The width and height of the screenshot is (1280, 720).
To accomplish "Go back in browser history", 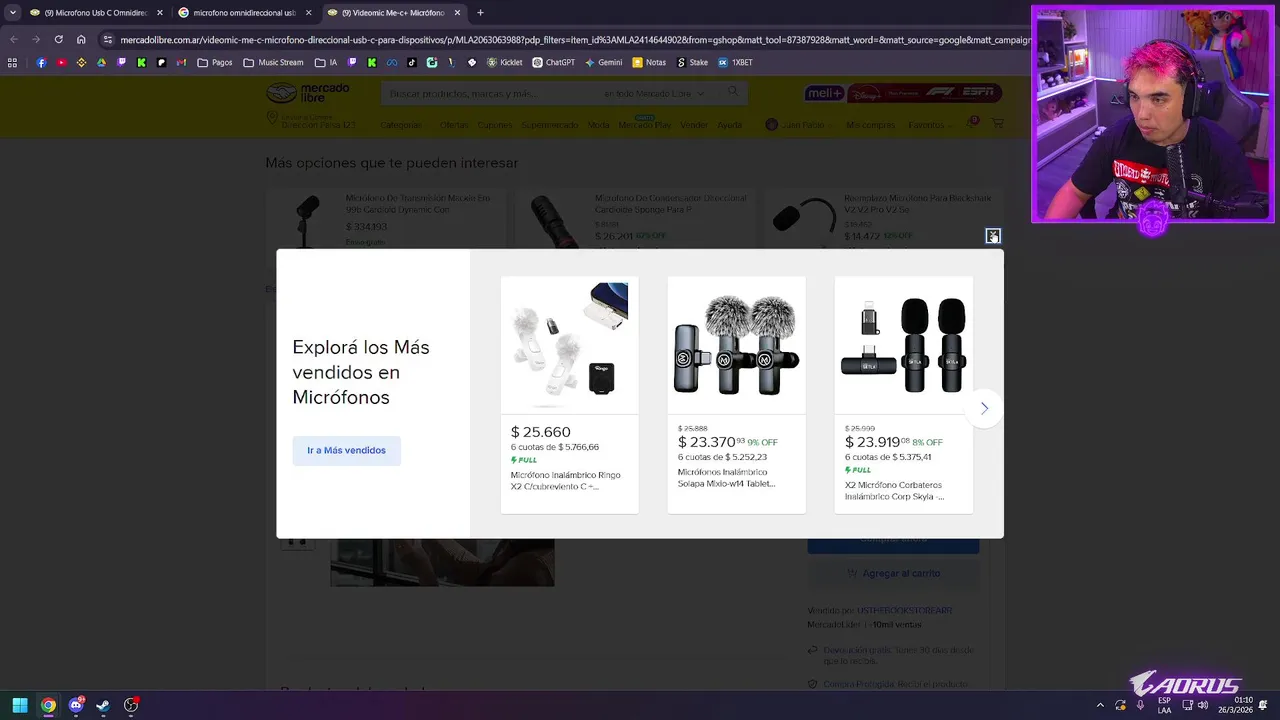I will [13, 39].
